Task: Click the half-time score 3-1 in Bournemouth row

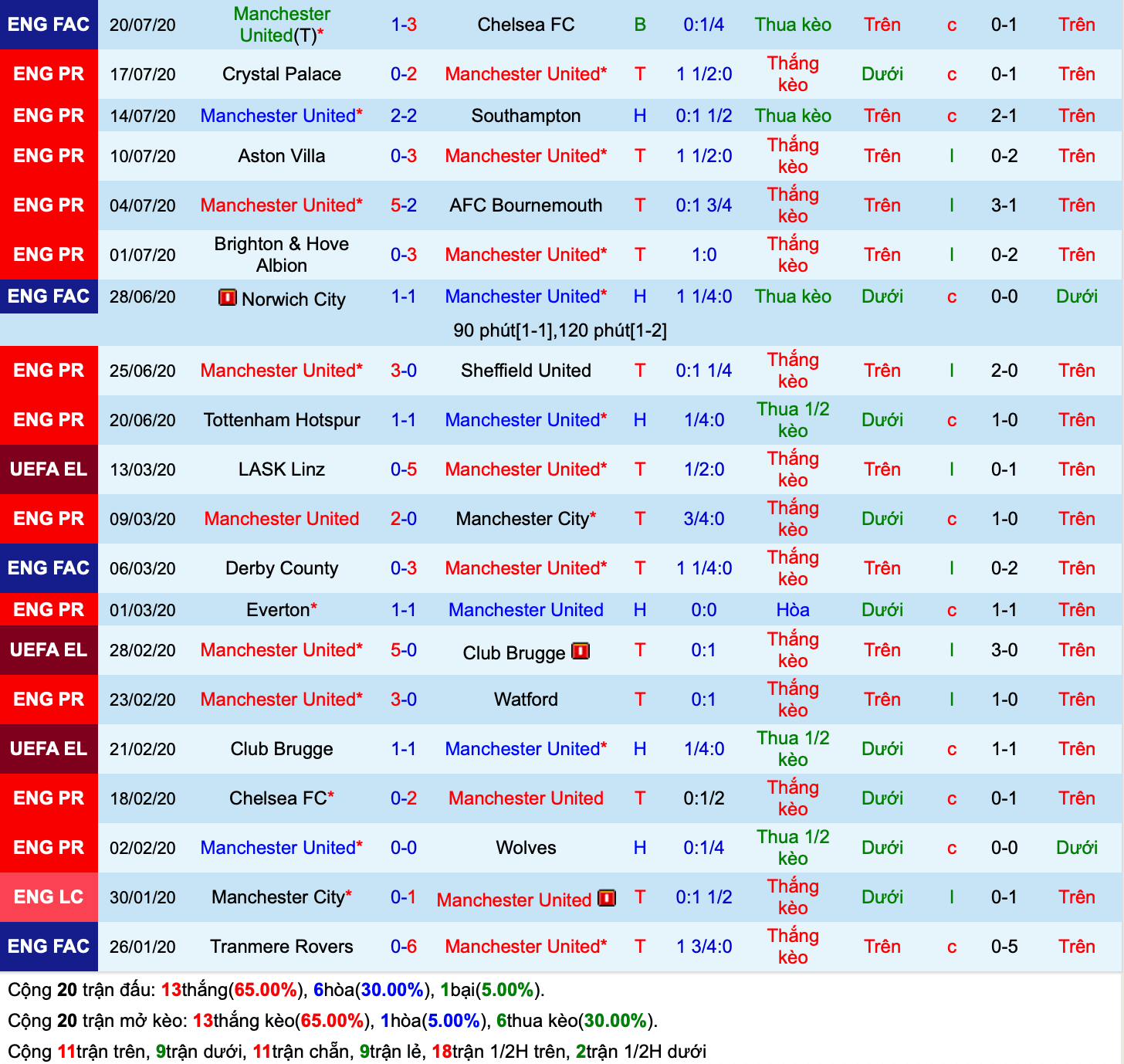Action: click(x=1004, y=205)
